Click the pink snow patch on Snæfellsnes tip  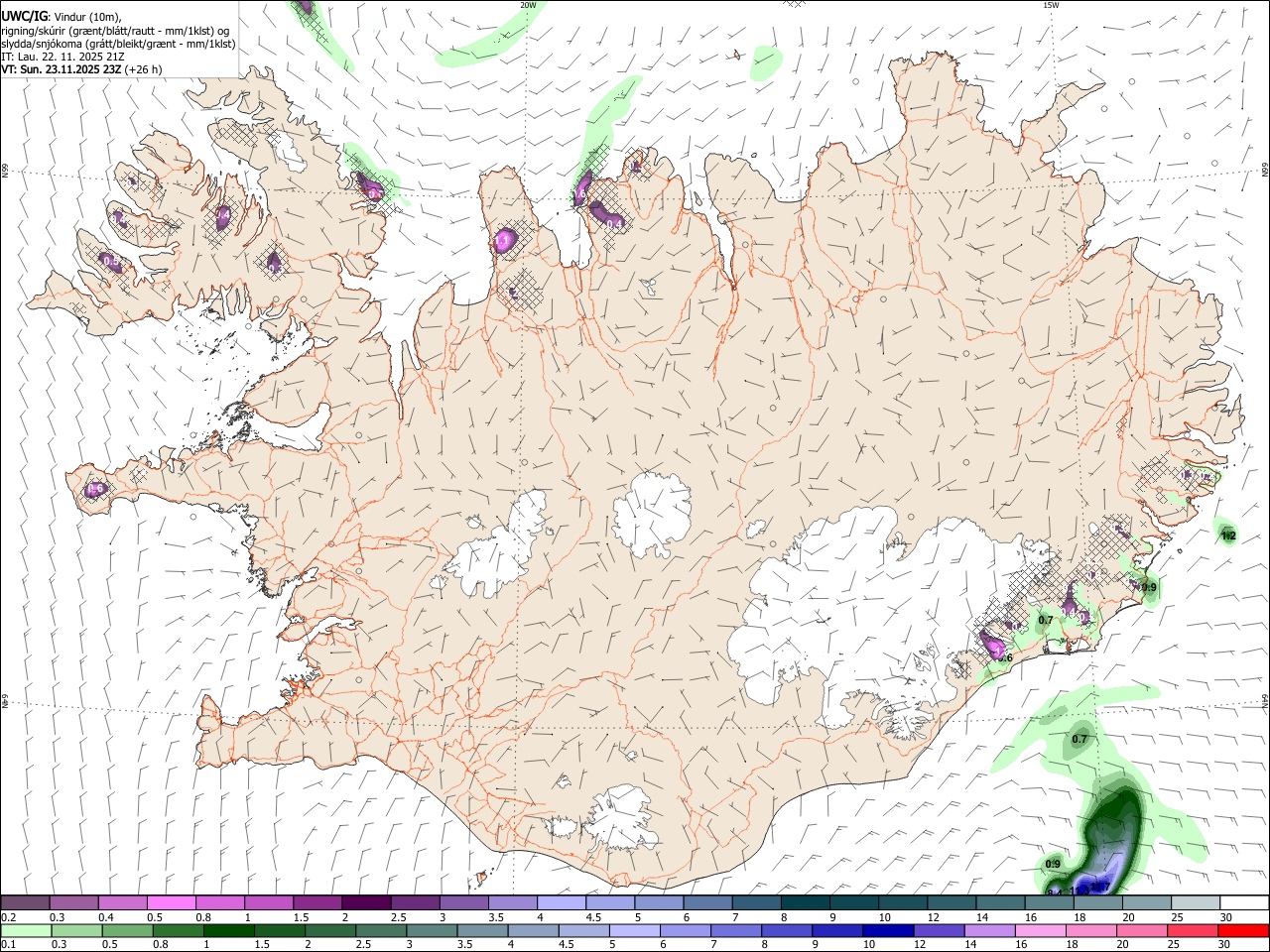tap(96, 488)
